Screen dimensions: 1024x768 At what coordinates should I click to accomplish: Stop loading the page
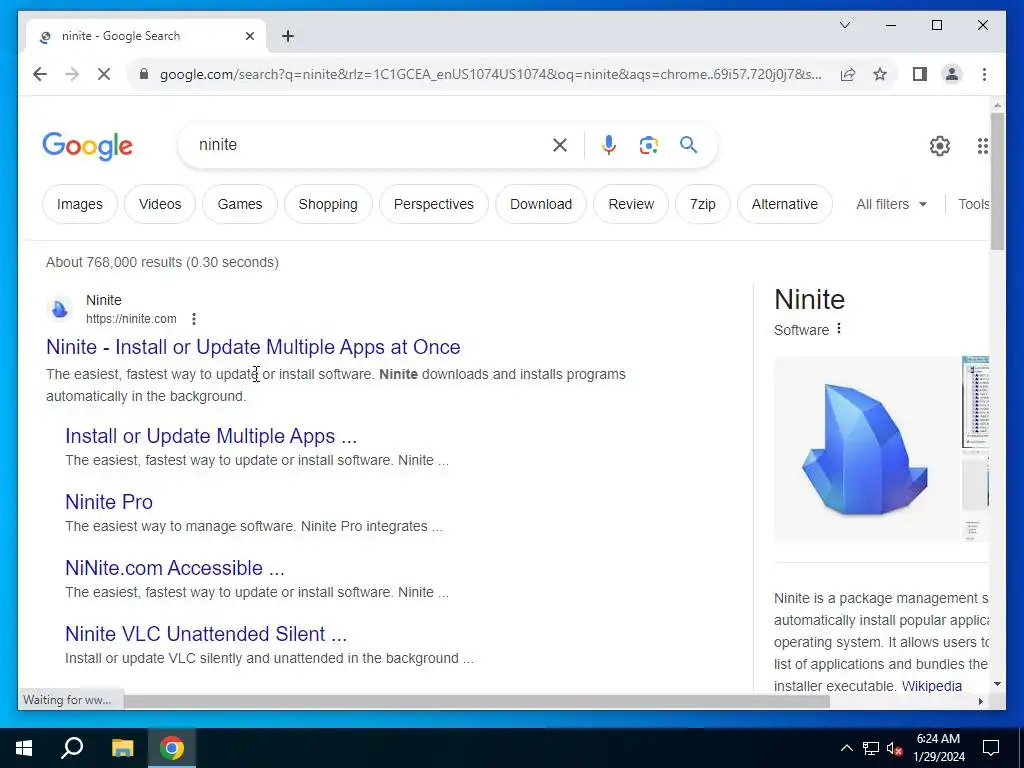104,74
